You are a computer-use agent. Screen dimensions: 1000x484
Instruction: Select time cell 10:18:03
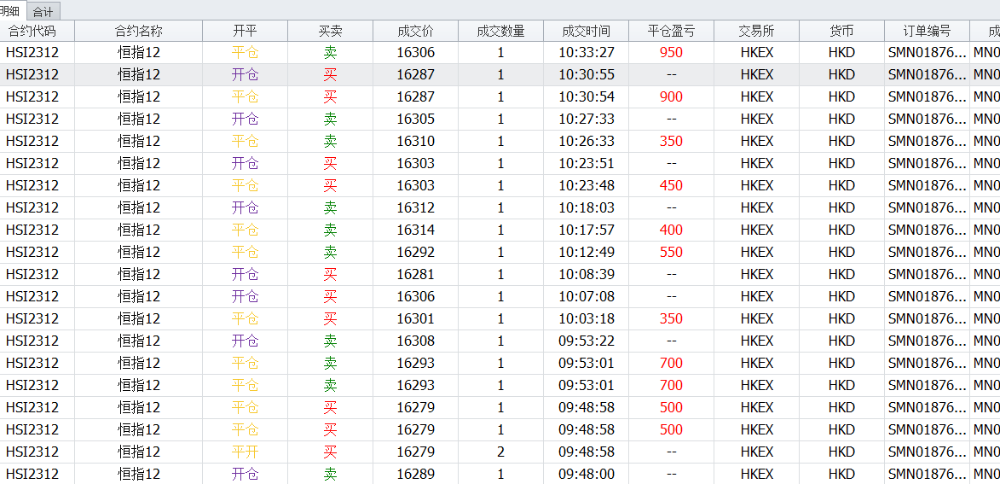587,208
